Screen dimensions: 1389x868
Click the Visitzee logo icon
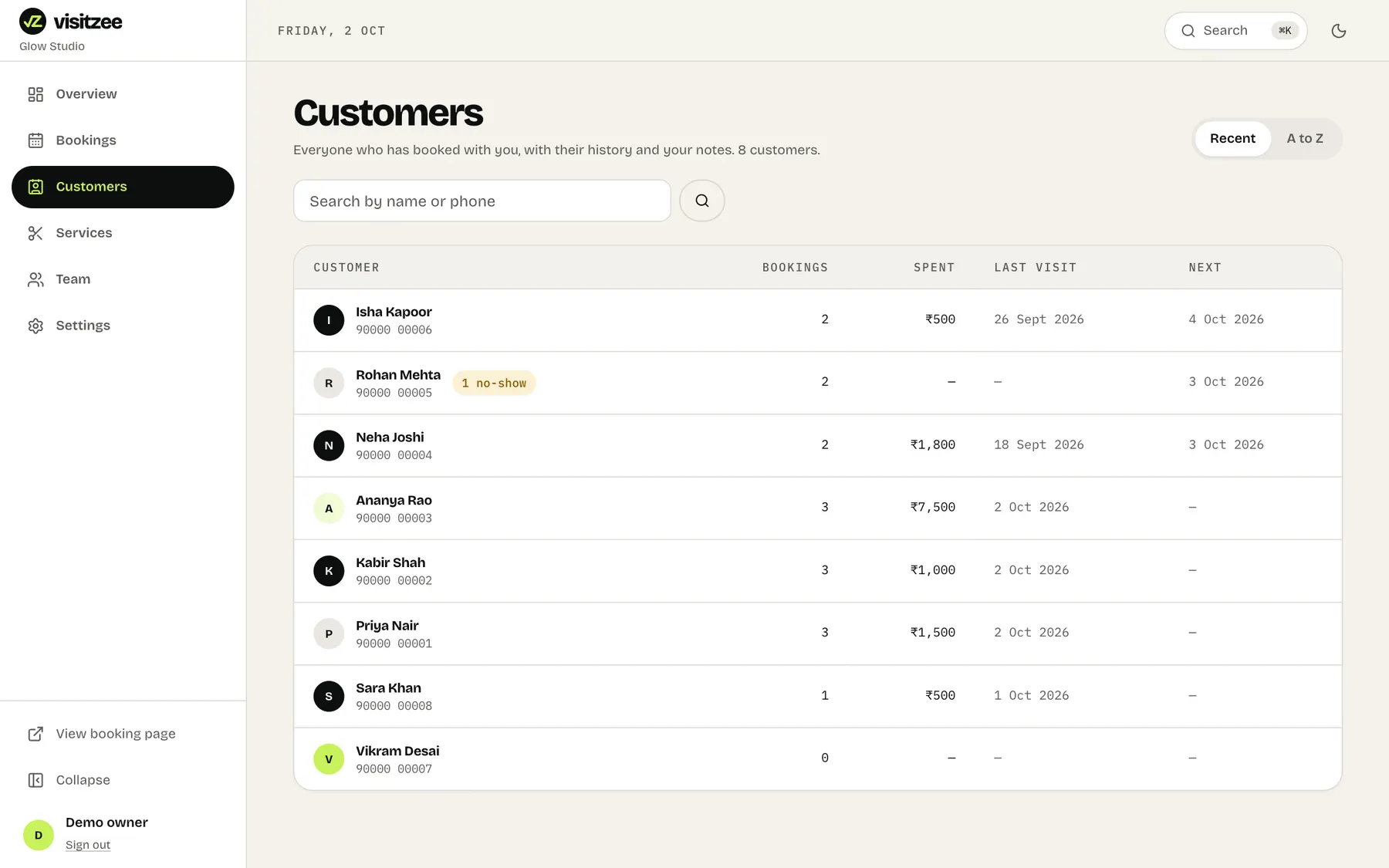click(x=32, y=22)
